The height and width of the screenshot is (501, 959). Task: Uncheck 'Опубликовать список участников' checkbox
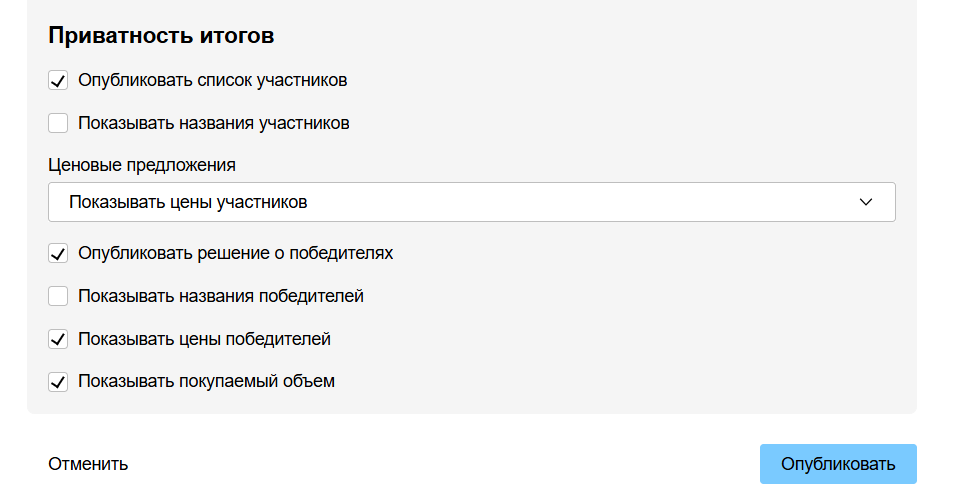(58, 81)
